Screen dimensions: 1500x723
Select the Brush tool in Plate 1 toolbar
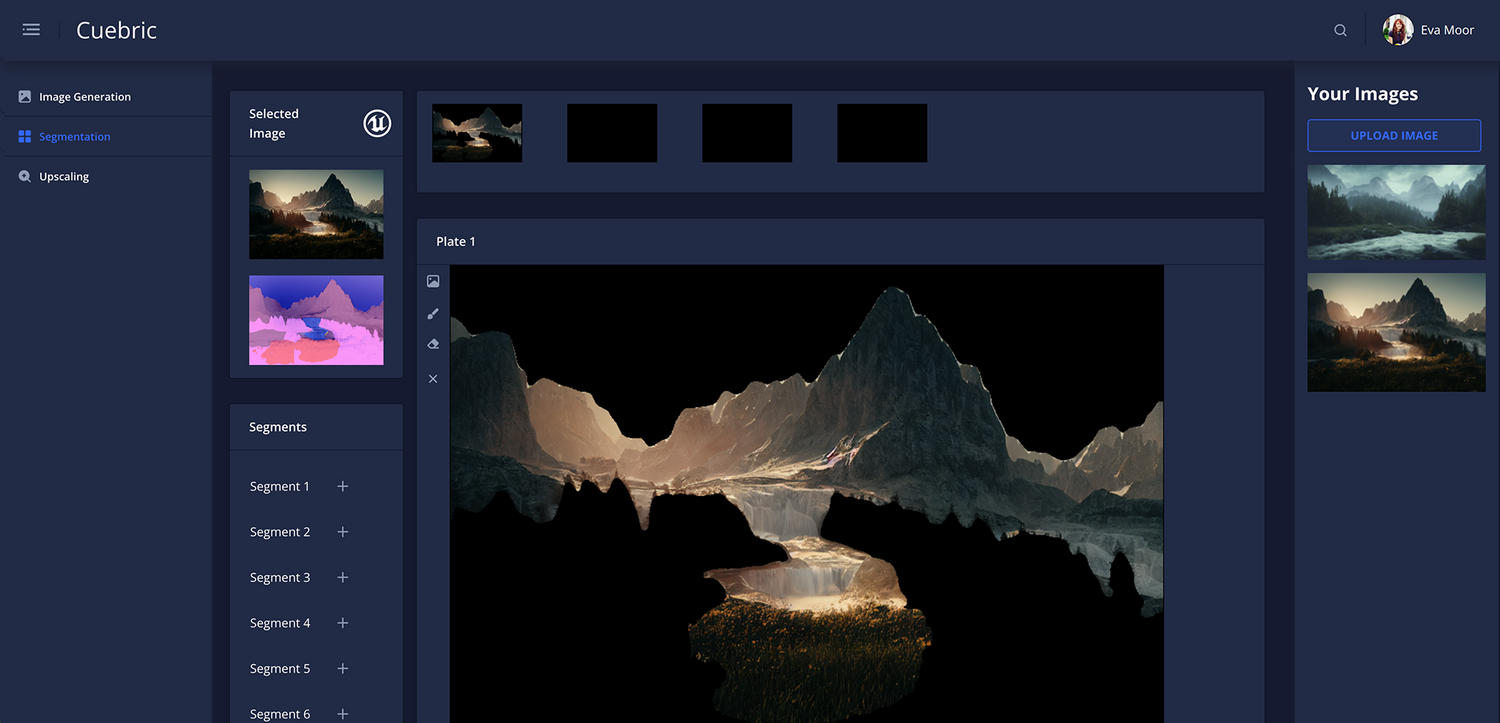(x=432, y=313)
